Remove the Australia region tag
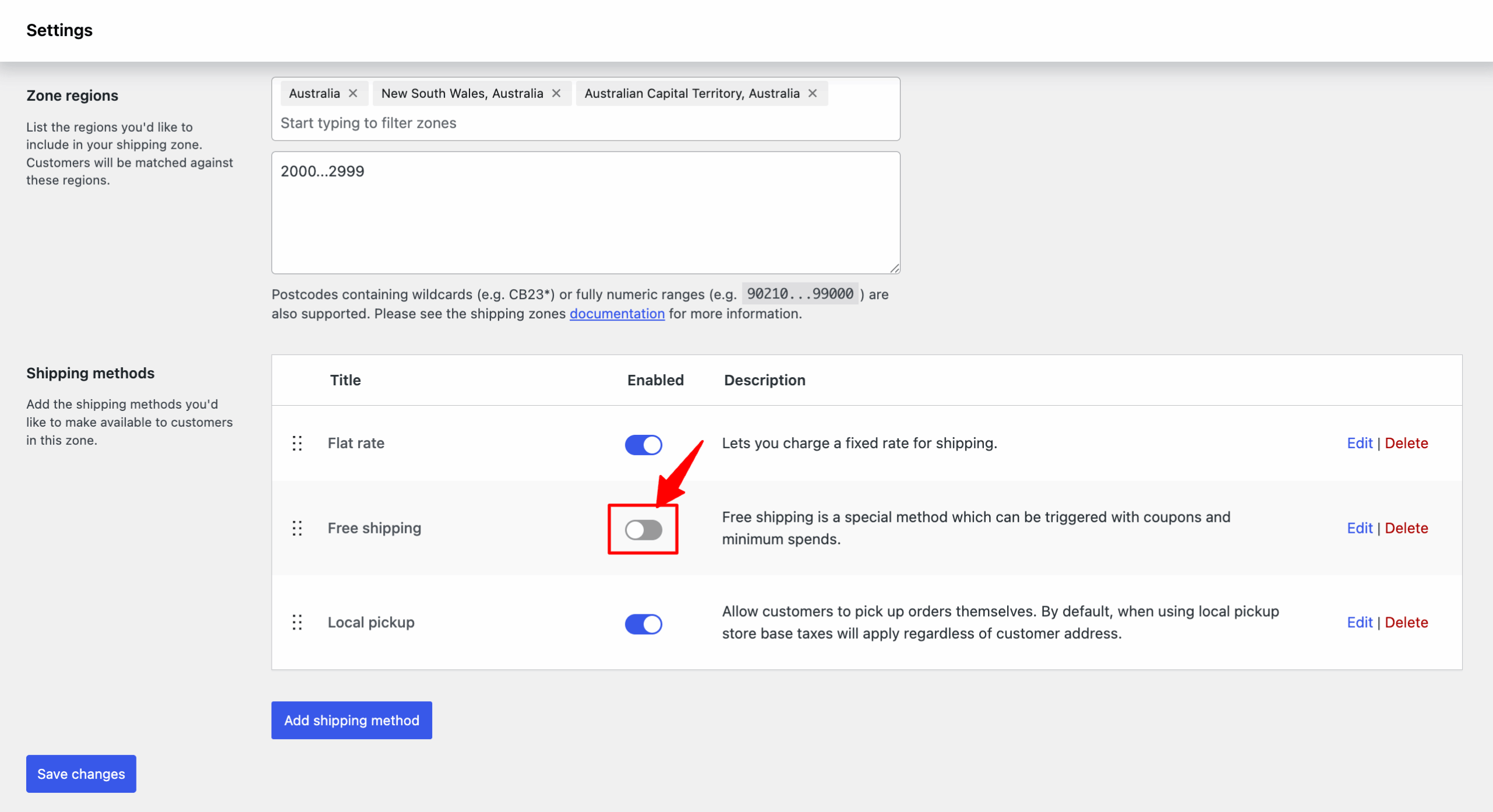 (354, 93)
